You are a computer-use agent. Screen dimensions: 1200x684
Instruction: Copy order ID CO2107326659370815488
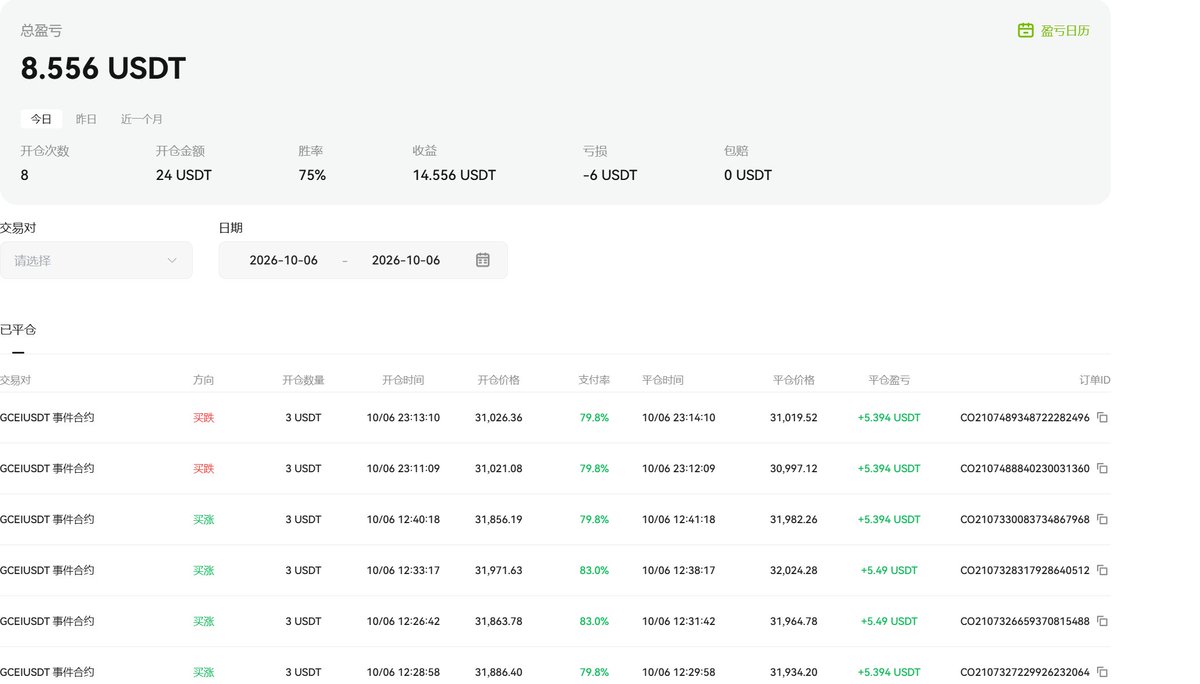1102,622
